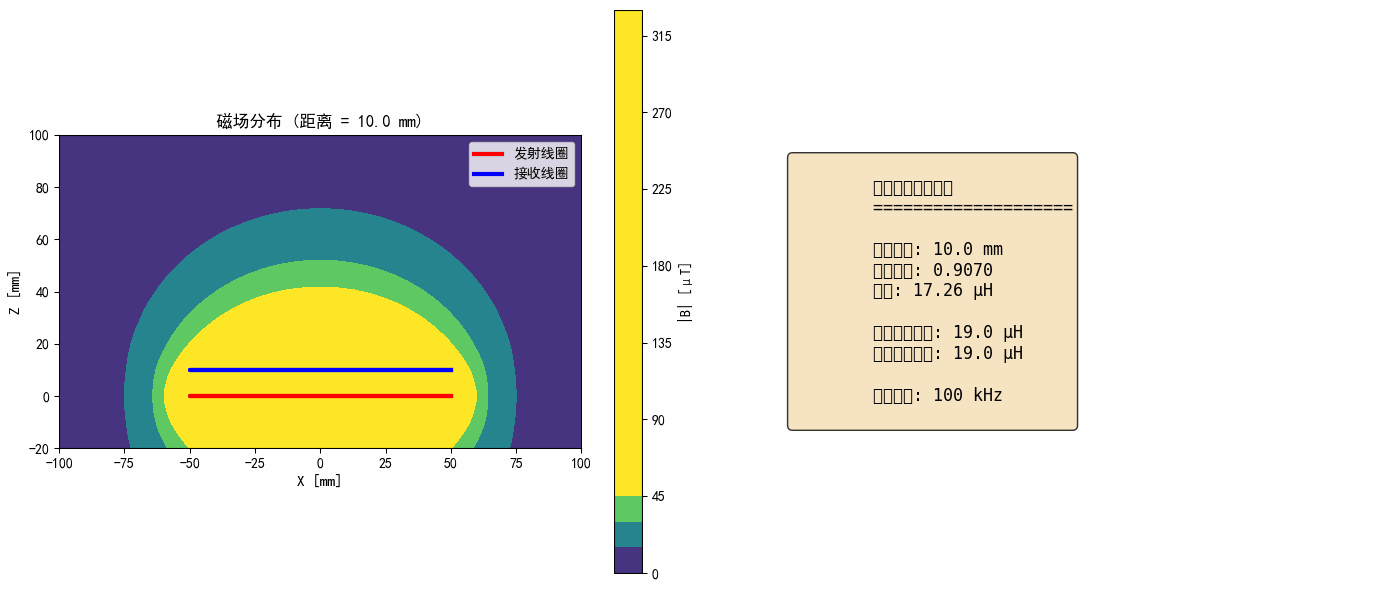Click the red line sample in the legend
Viewport: 1389px width, 590px height.
click(x=488, y=154)
